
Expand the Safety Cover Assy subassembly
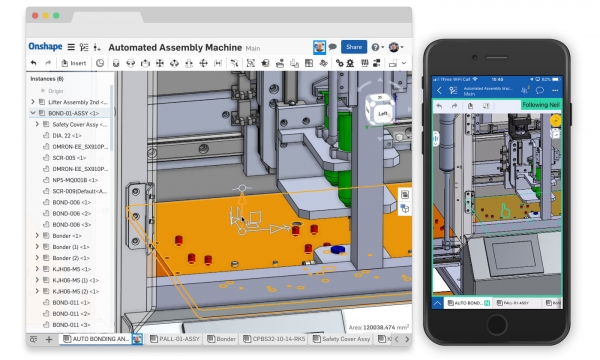point(37,124)
